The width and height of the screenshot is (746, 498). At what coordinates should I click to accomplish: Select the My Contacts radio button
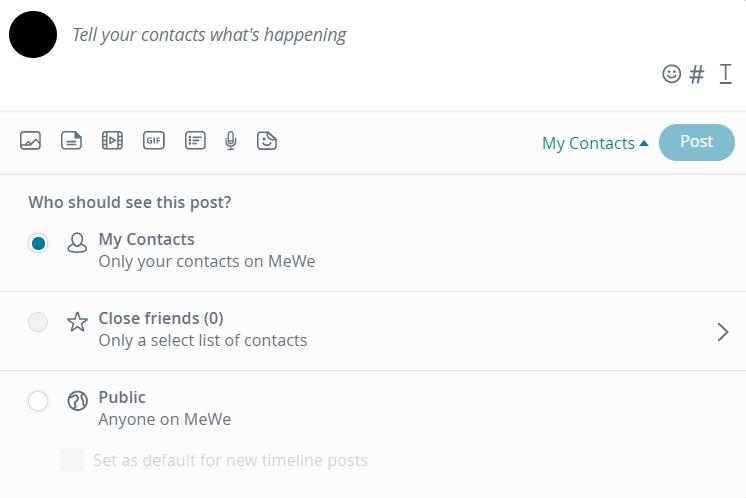[x=38, y=243]
